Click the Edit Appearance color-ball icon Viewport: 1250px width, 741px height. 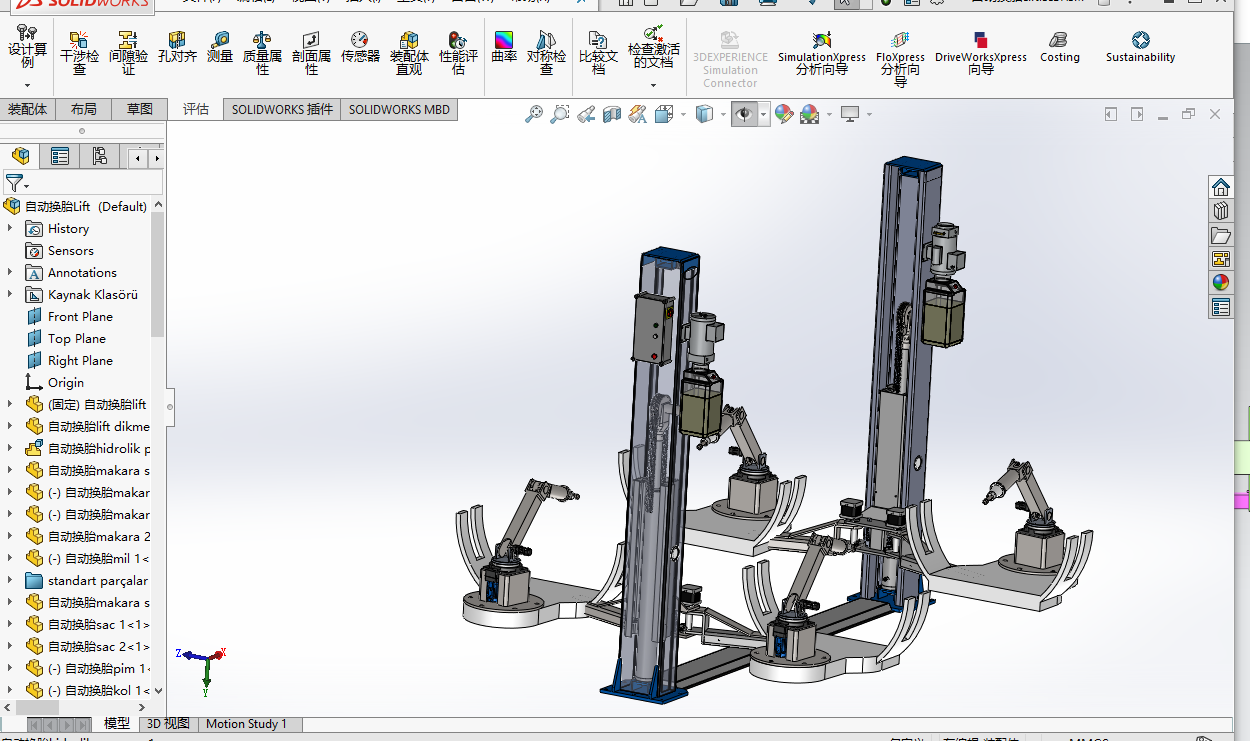784,115
